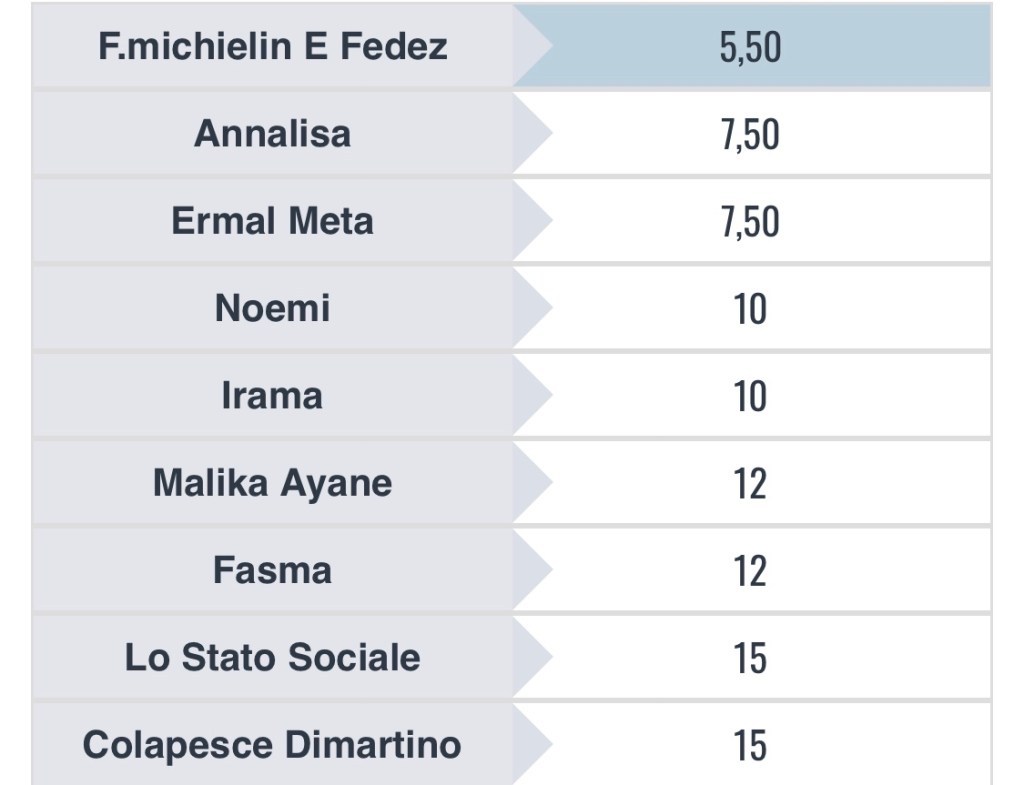The width and height of the screenshot is (1024, 785).
Task: Choose the 7,50 odds for Ermal Meta
Action: [750, 221]
